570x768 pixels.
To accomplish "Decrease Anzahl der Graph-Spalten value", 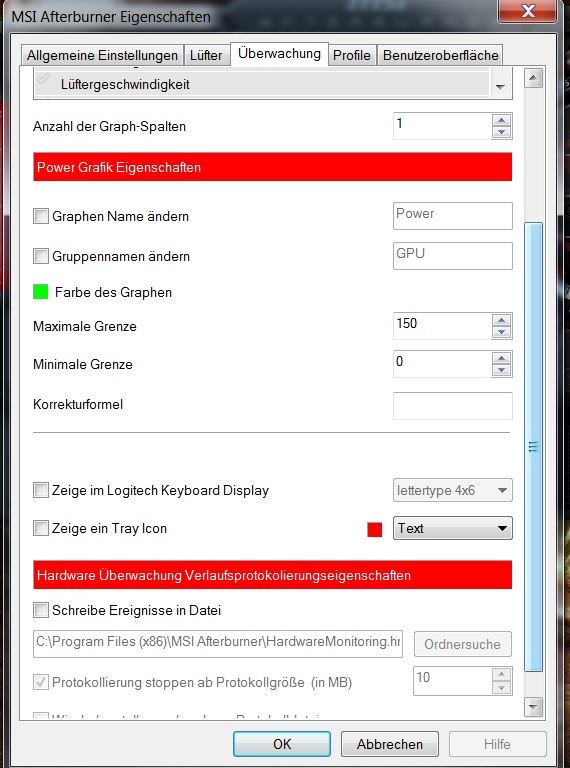I will pos(501,132).
